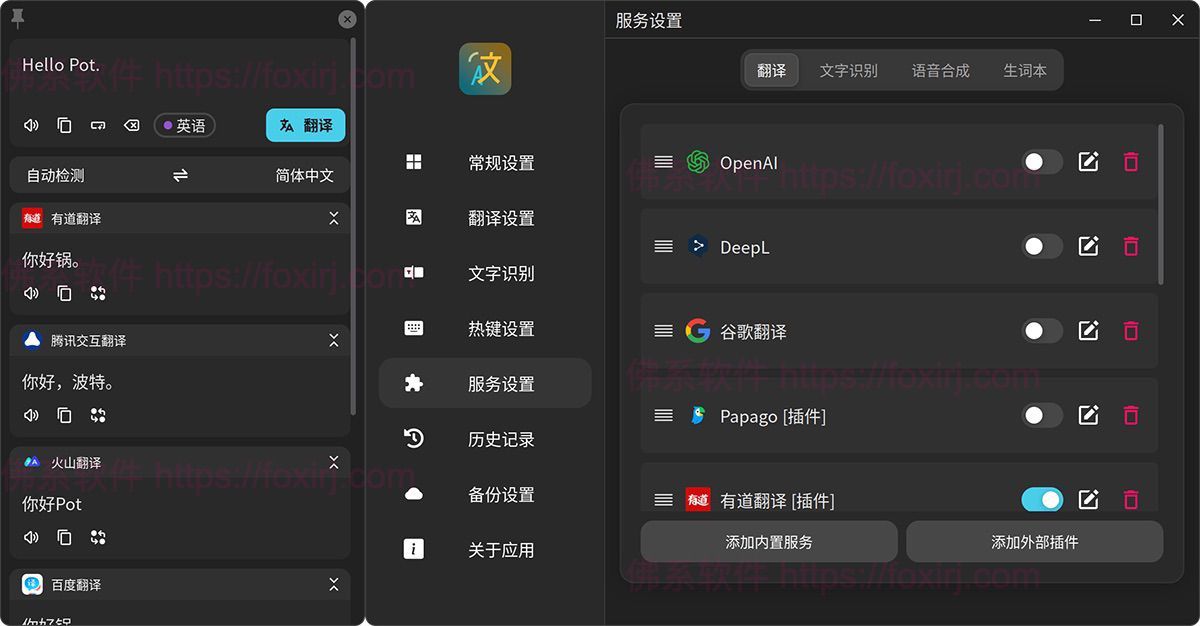Swap source and target languages

pos(180,175)
